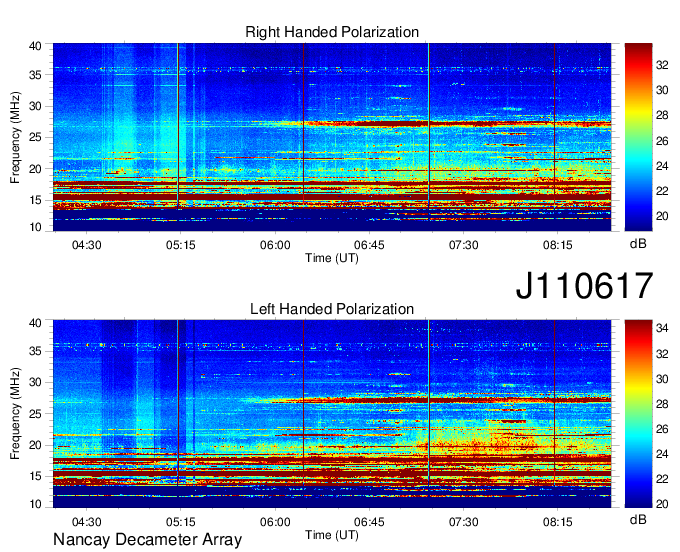Click the 30 MHz tick on the bottom plot

click(x=35, y=383)
